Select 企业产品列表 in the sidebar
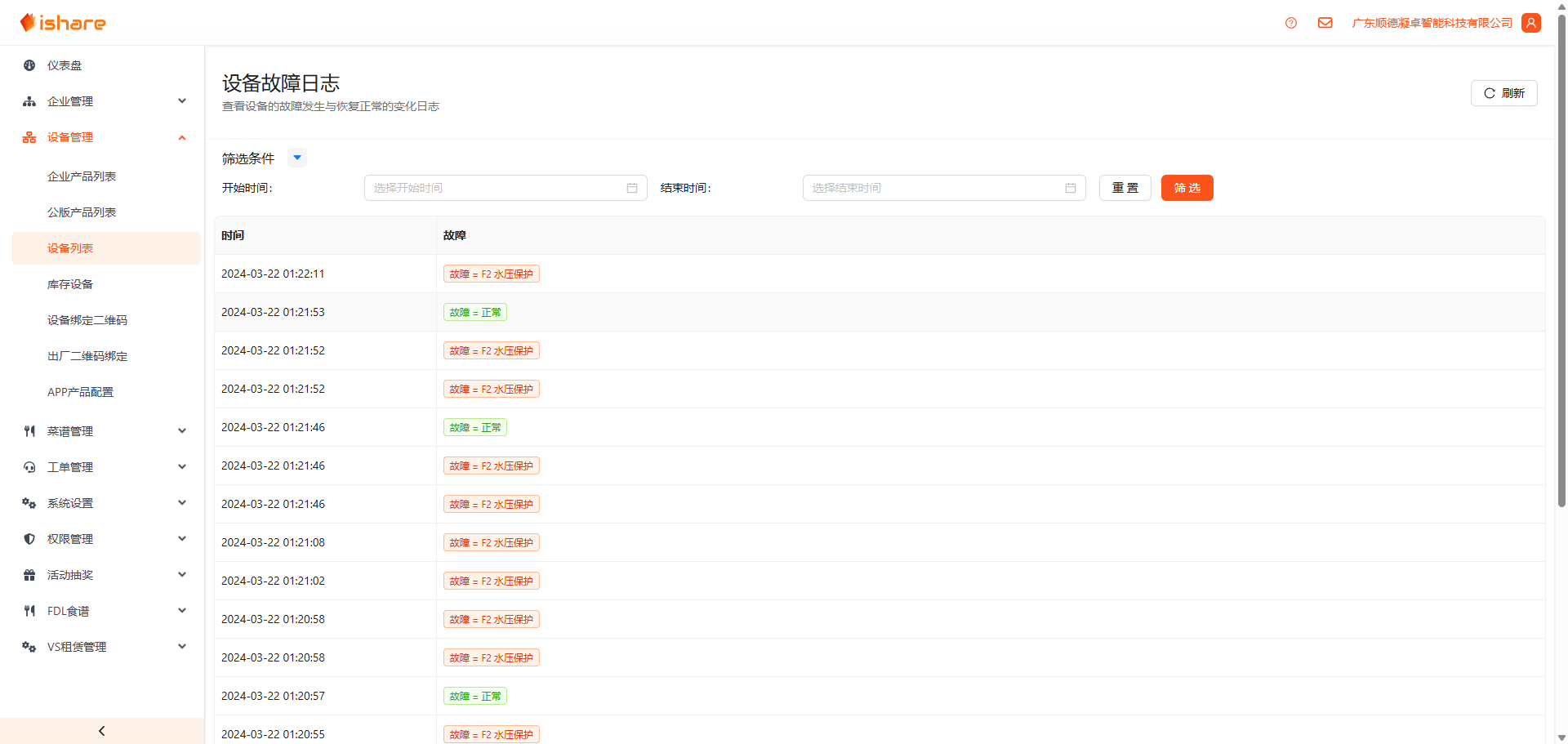The width and height of the screenshot is (1568, 744). click(x=82, y=176)
